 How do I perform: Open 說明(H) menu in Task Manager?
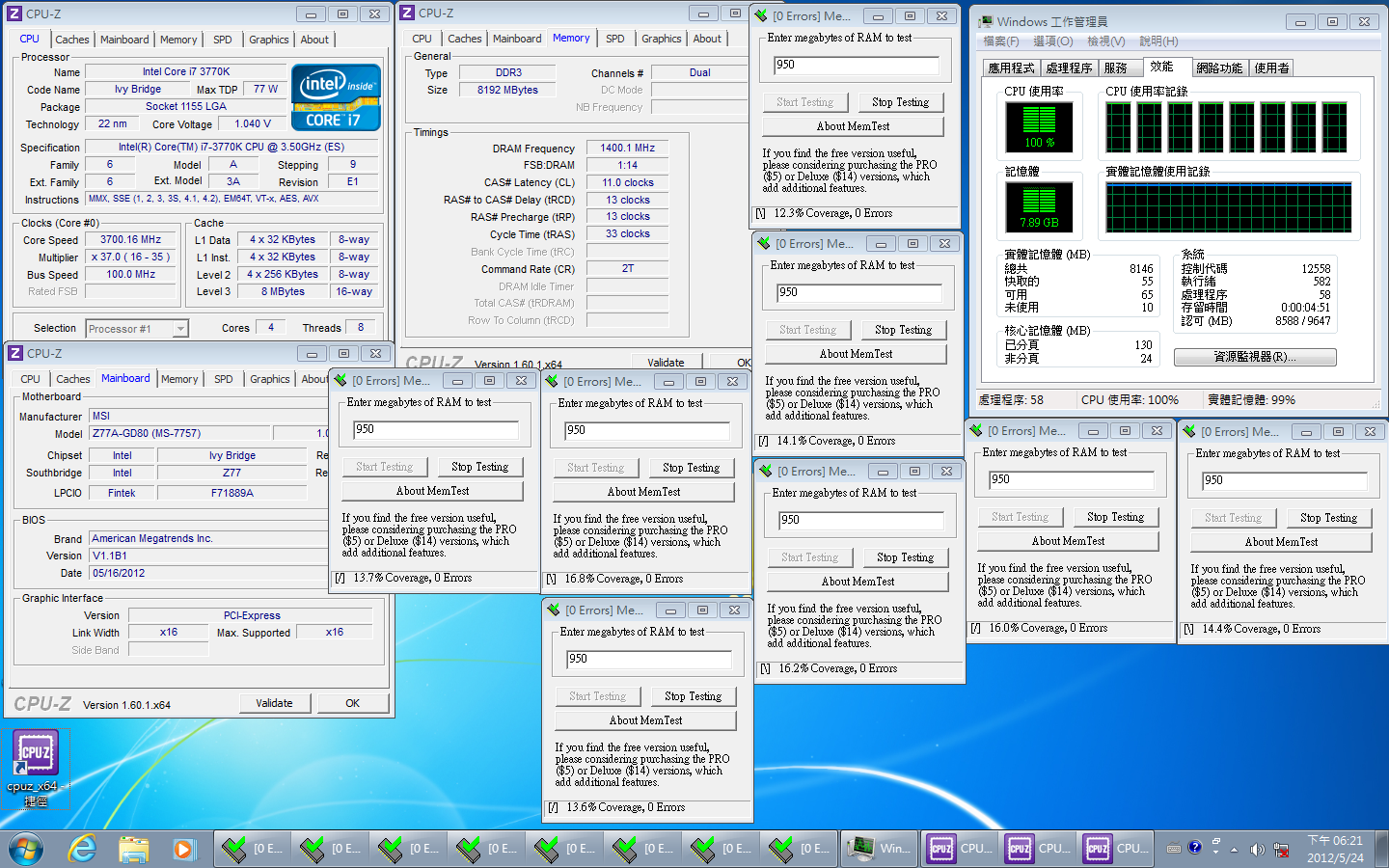(1157, 41)
